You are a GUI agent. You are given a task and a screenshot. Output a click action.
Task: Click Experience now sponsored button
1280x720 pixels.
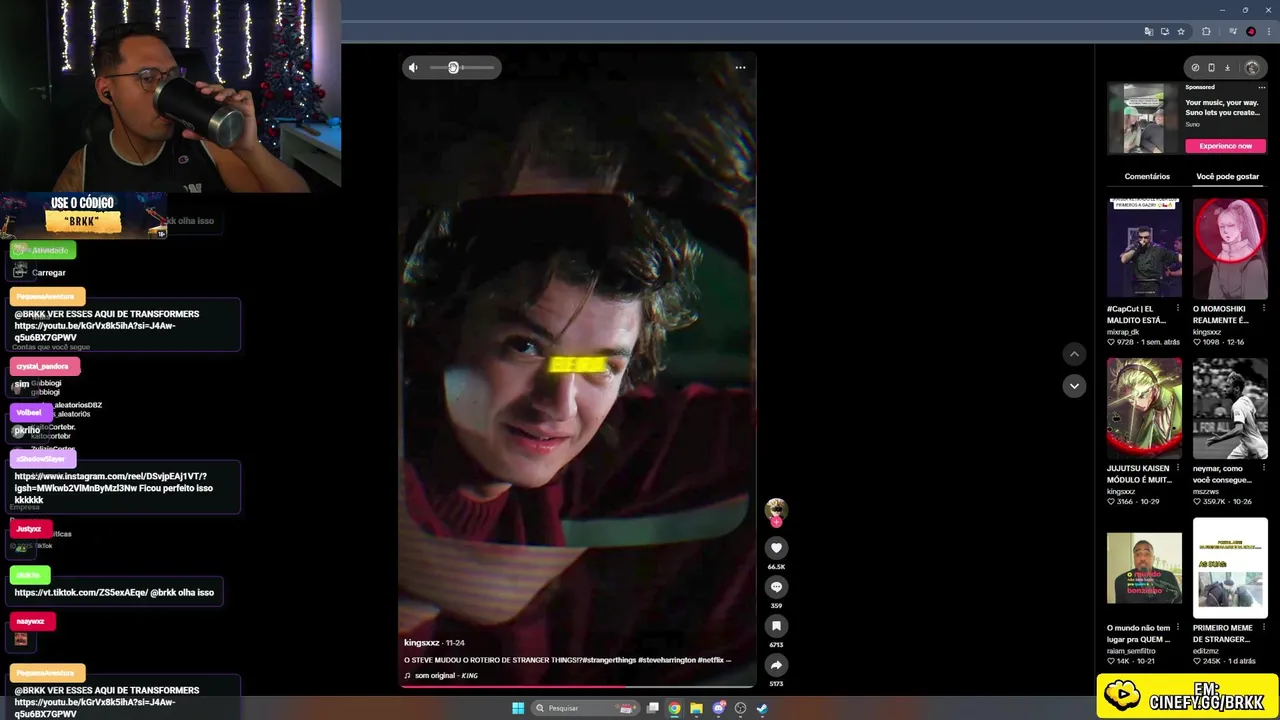point(1226,146)
